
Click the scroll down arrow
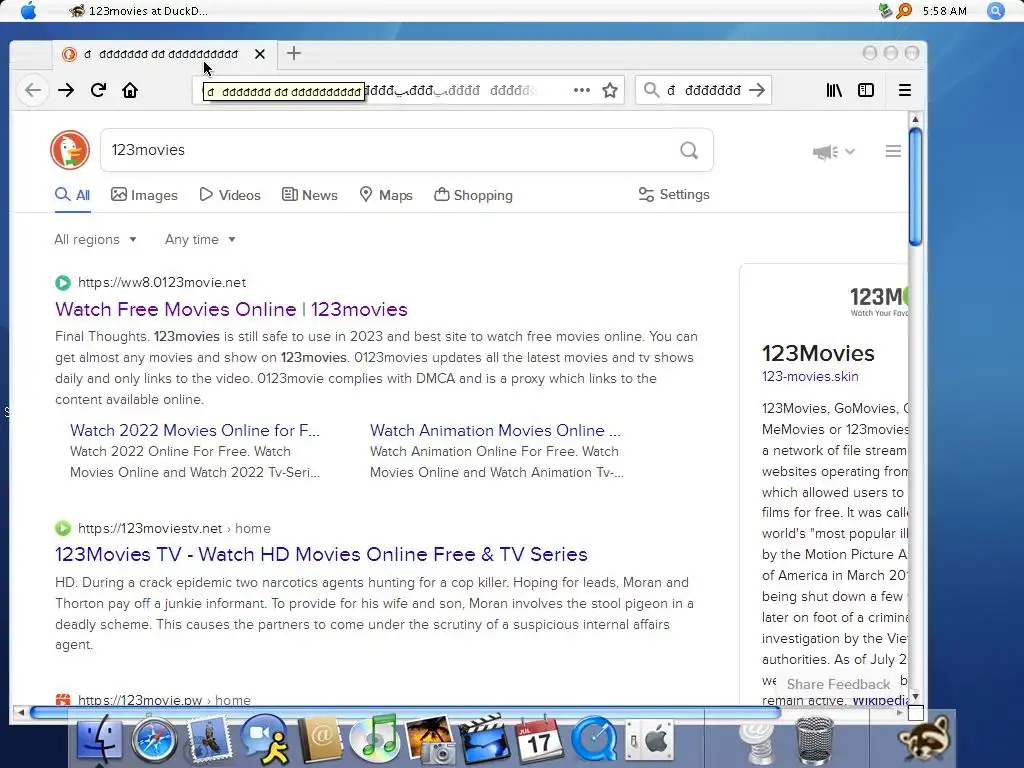point(916,697)
